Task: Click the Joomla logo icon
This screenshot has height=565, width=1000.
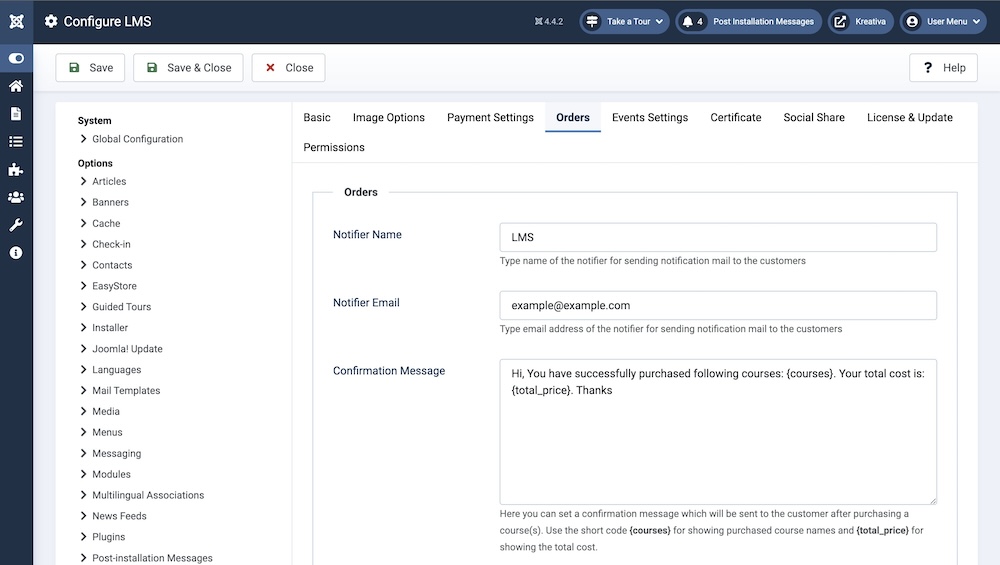Action: (x=16, y=21)
